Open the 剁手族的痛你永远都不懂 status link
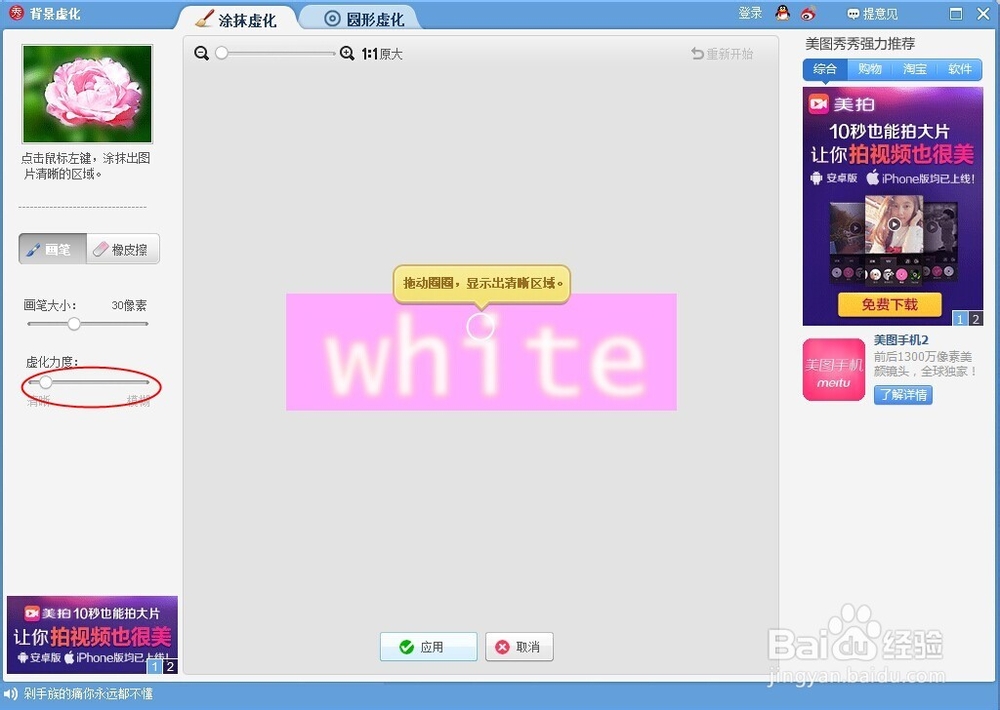The image size is (1000, 710). (88, 693)
